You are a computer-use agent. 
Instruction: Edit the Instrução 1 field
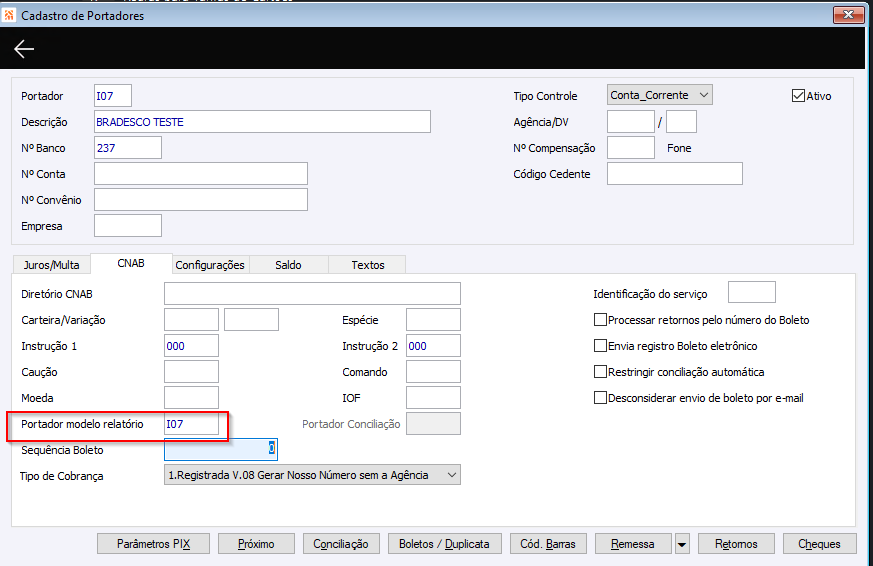coord(192,346)
